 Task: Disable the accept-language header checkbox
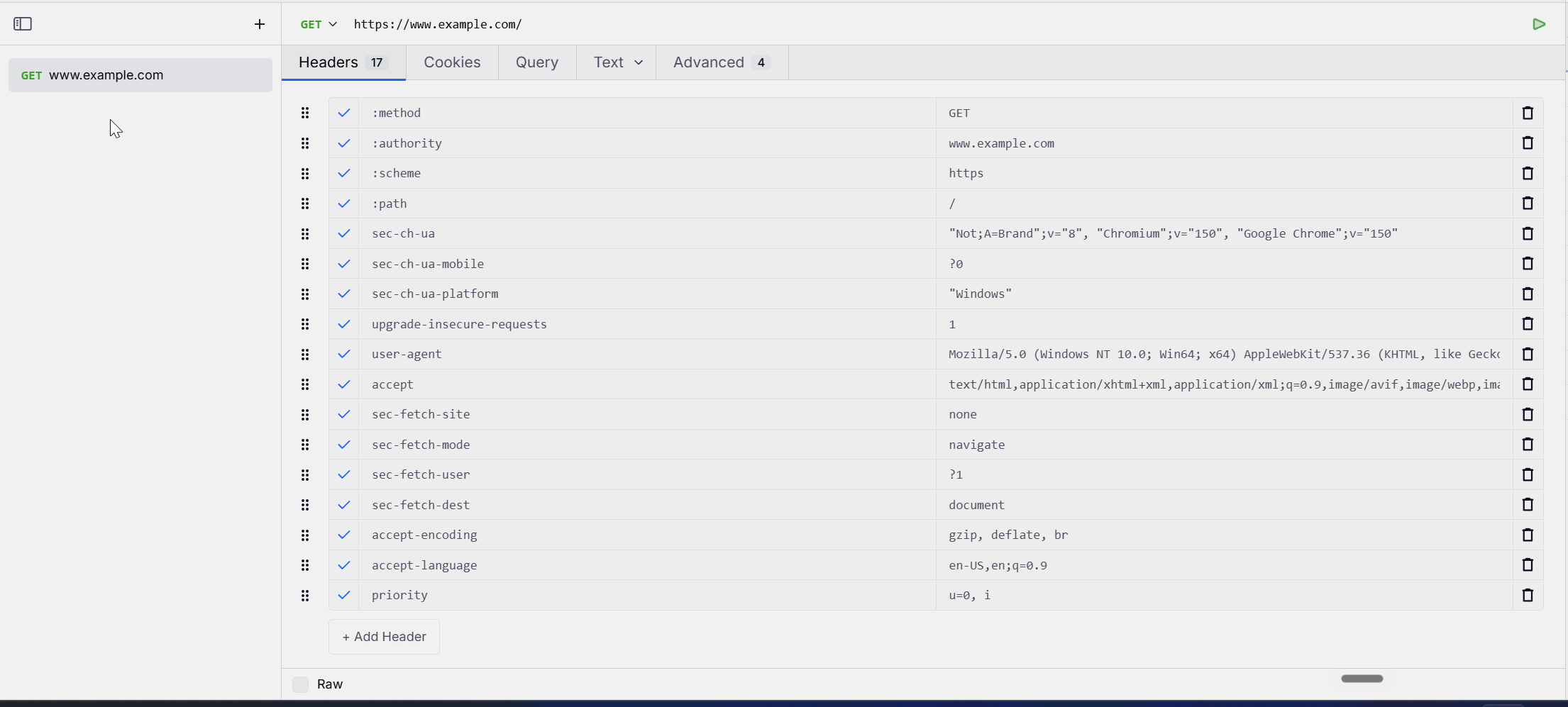(344, 565)
